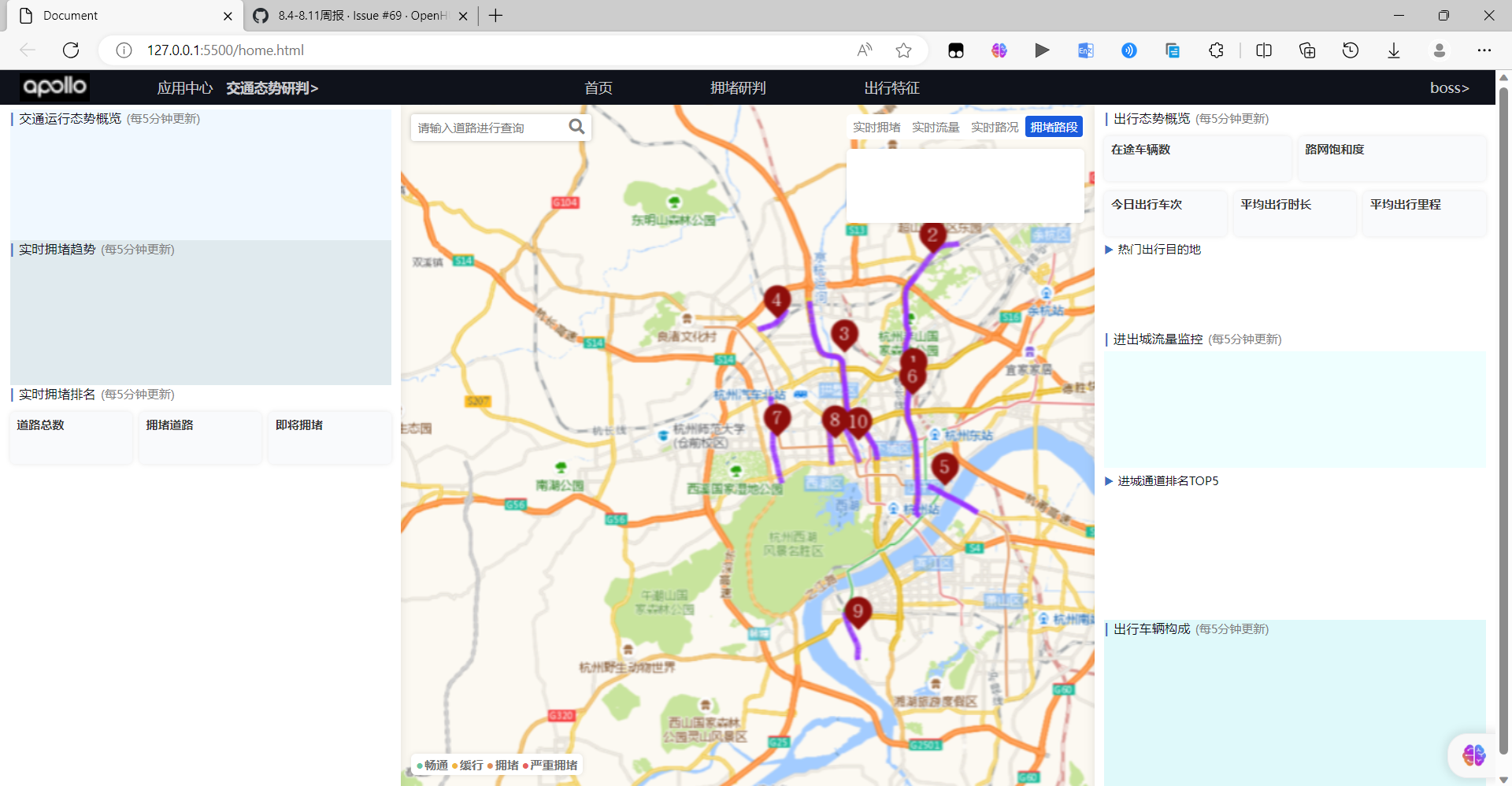Viewport: 1512px width, 786px height.
Task: Open the search icon in the road query box
Action: pyautogui.click(x=577, y=126)
